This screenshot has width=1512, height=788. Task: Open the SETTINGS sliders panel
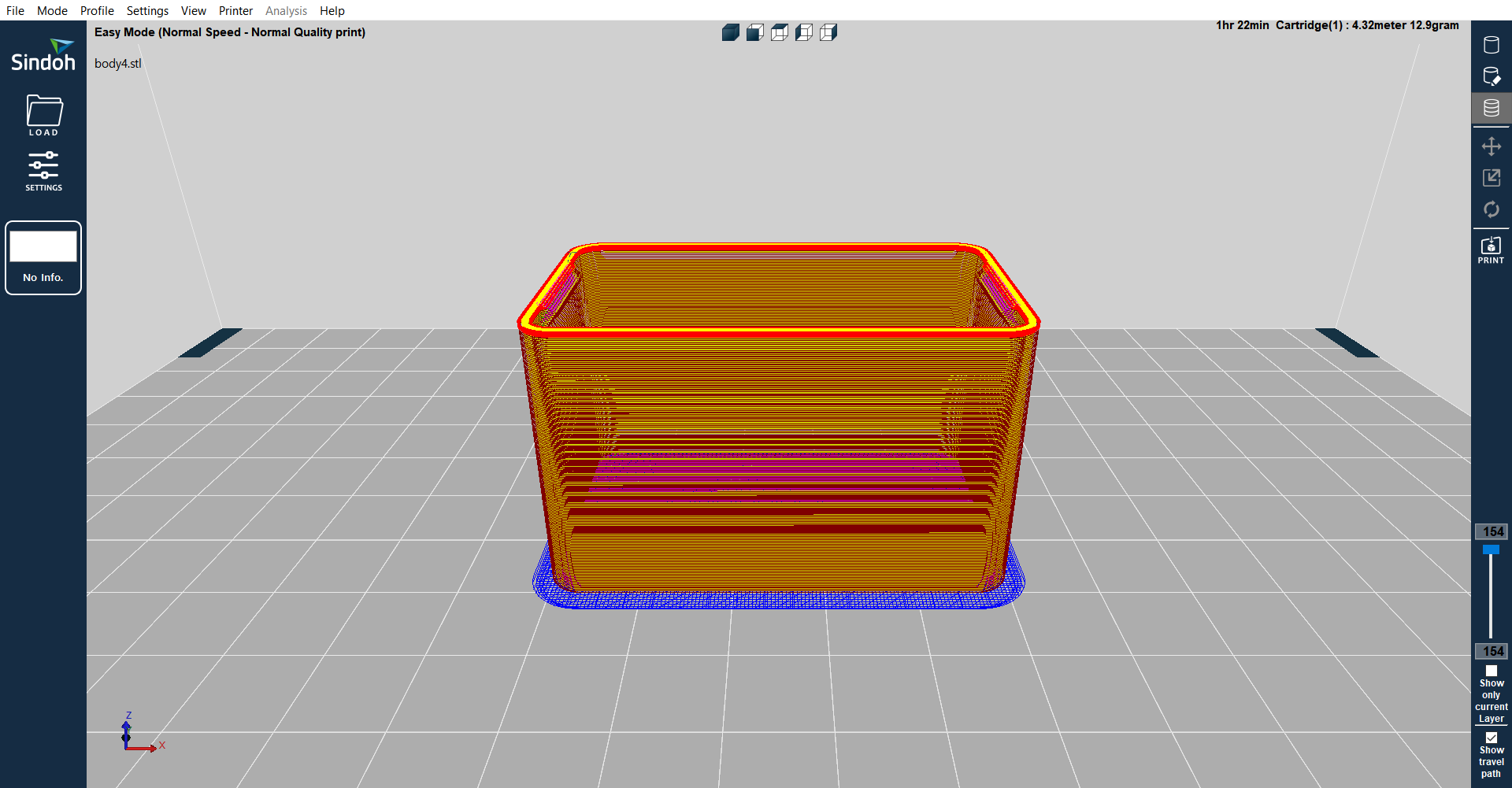43,171
